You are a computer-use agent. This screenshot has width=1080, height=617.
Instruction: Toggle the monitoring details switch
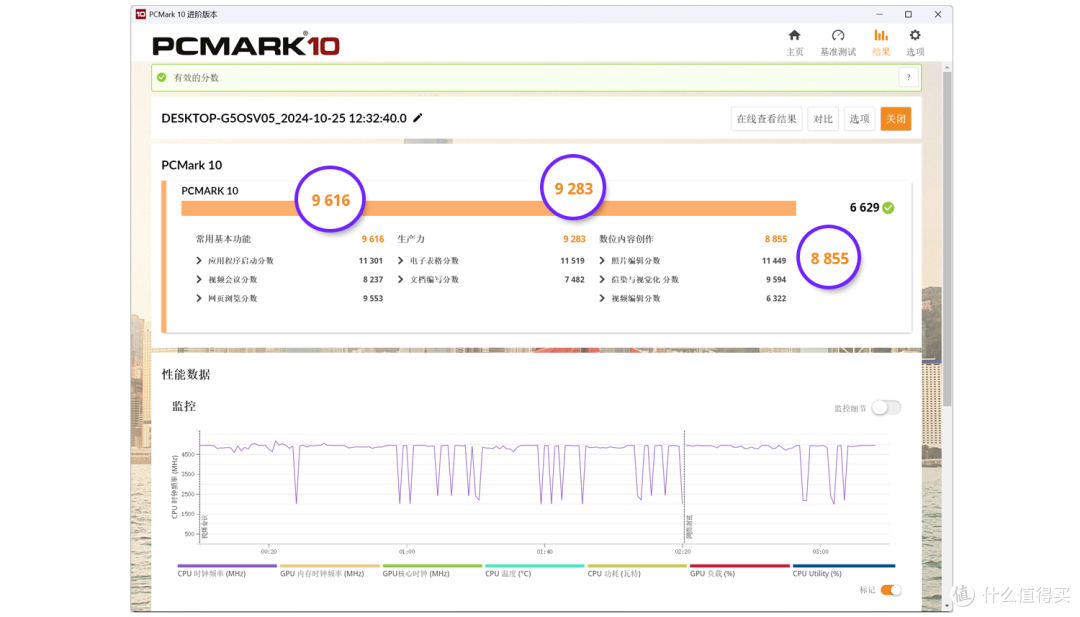tap(886, 408)
